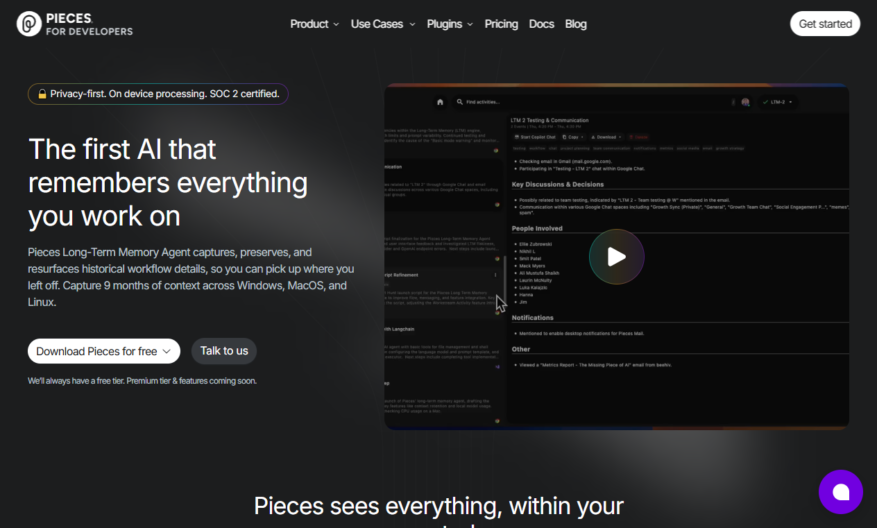The width and height of the screenshot is (877, 528).
Task: Open the purple chat support bubble
Action: click(841, 492)
